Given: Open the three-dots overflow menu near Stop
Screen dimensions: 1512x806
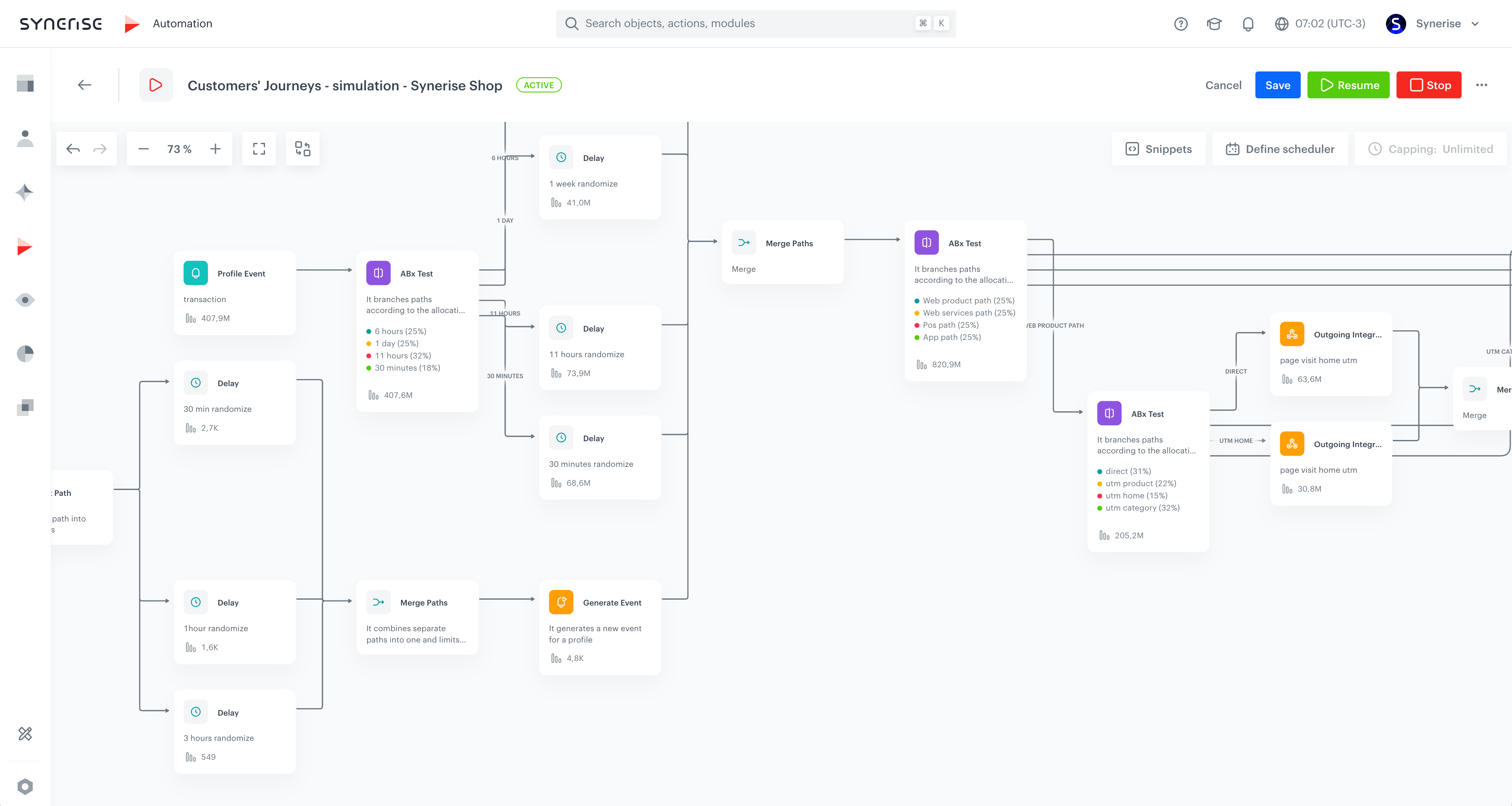Looking at the screenshot, I should click(x=1482, y=84).
